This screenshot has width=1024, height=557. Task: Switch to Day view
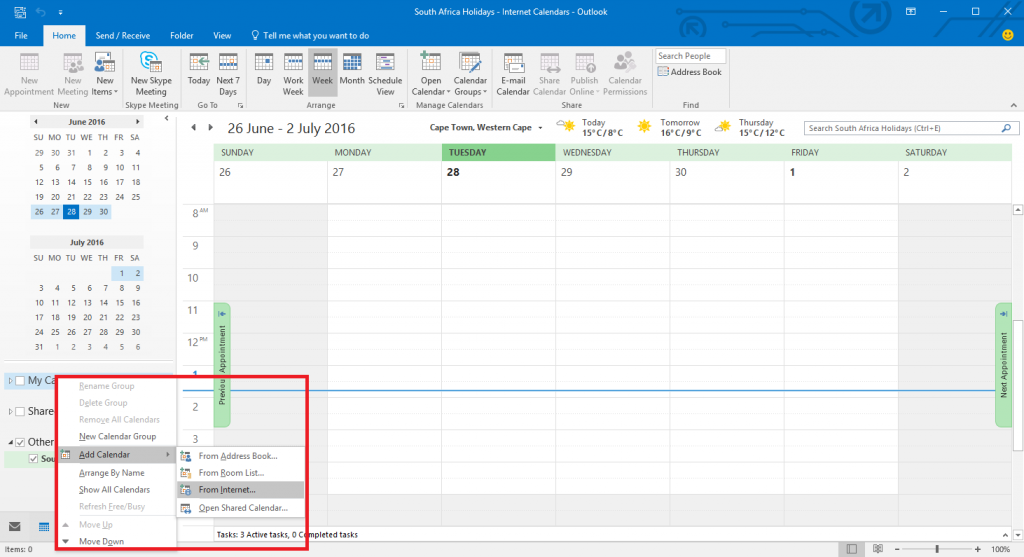coord(264,69)
